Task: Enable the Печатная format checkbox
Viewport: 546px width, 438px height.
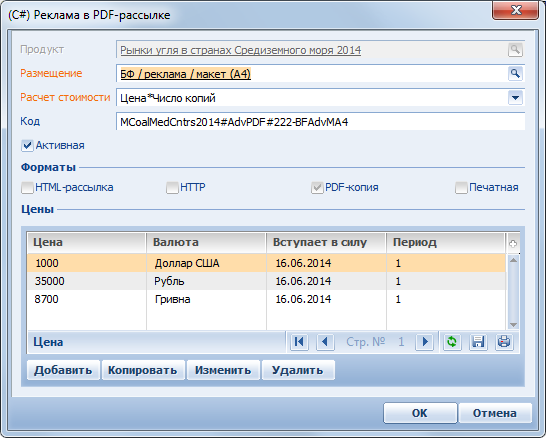Action: point(461,188)
